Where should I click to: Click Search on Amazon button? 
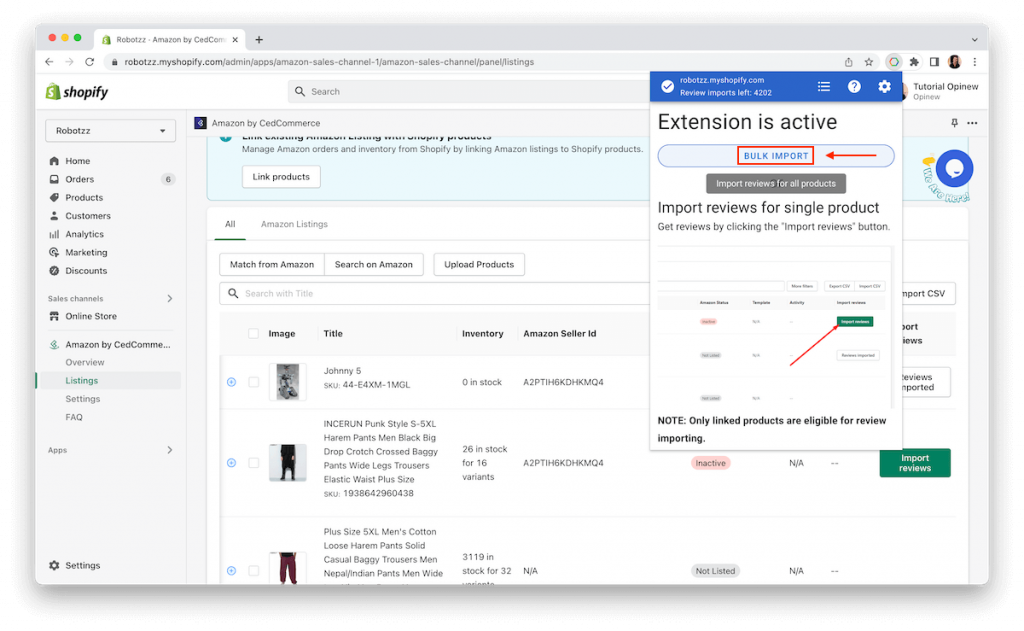(x=374, y=265)
